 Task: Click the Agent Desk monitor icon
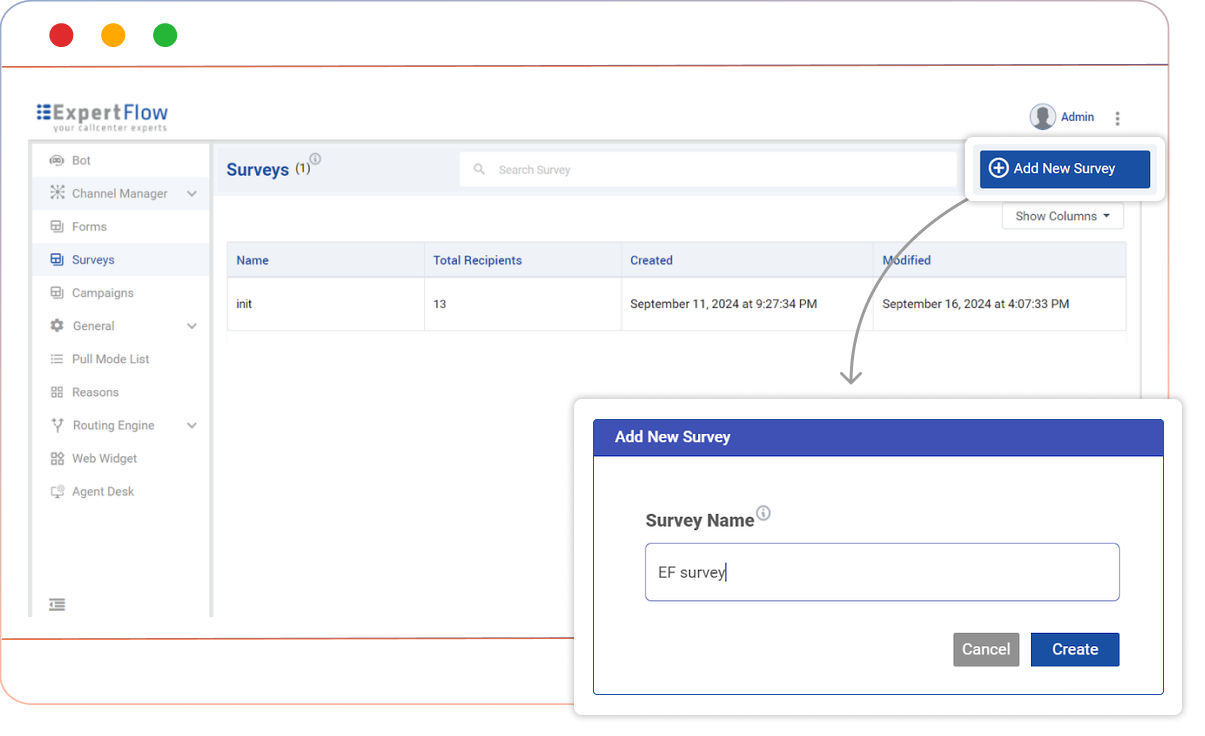(57, 492)
